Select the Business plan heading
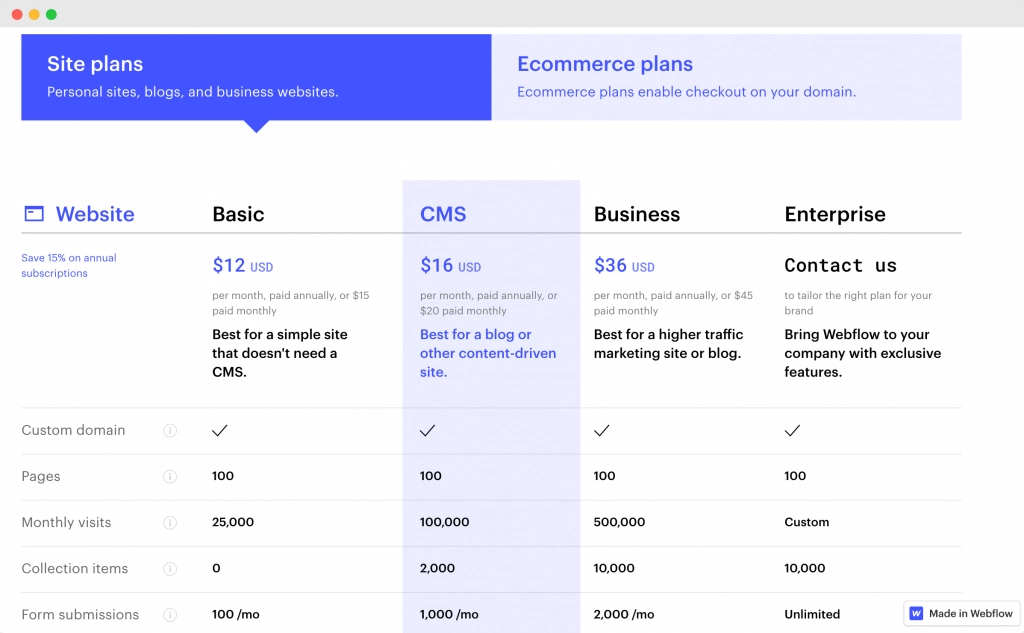The height and width of the screenshot is (633, 1024). 637,214
